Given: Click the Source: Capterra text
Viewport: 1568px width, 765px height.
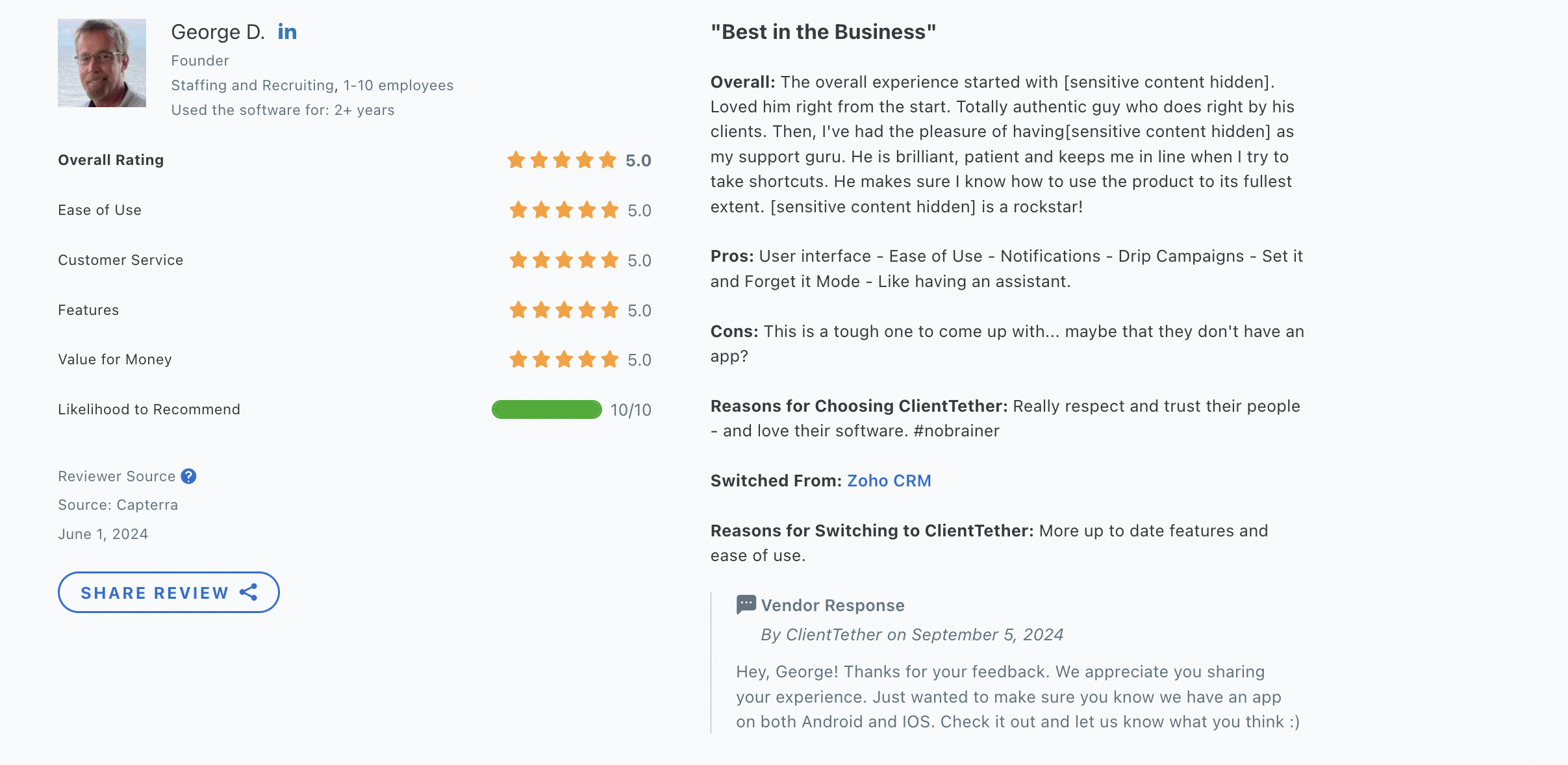Looking at the screenshot, I should click(x=118, y=505).
